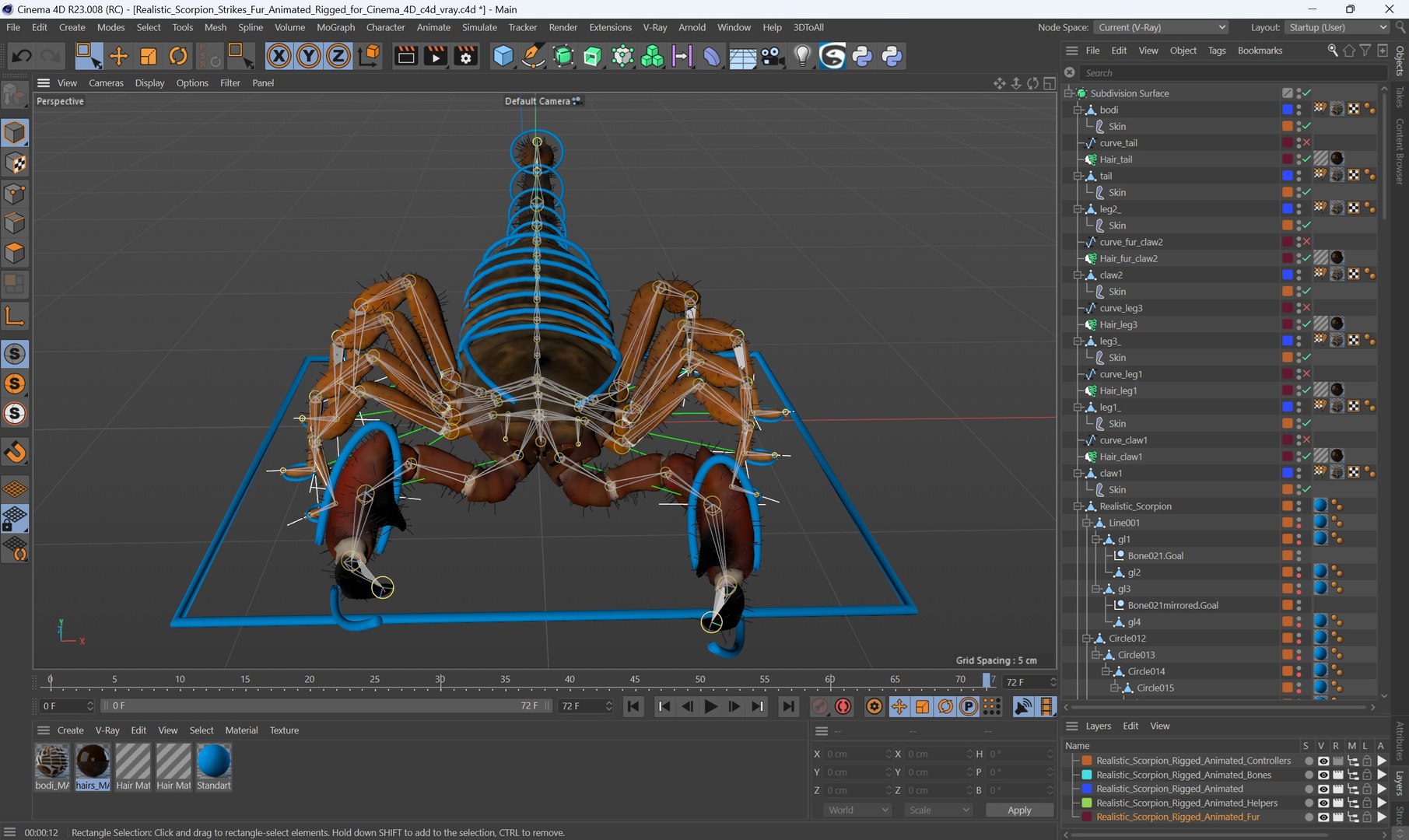
Task: Click the Fur layer red color swatch
Action: 1087,817
